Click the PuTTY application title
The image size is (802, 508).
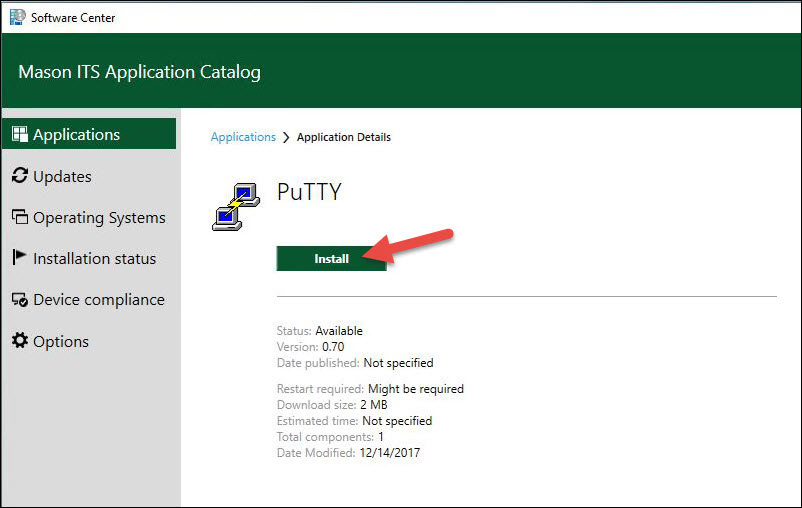pyautogui.click(x=309, y=192)
